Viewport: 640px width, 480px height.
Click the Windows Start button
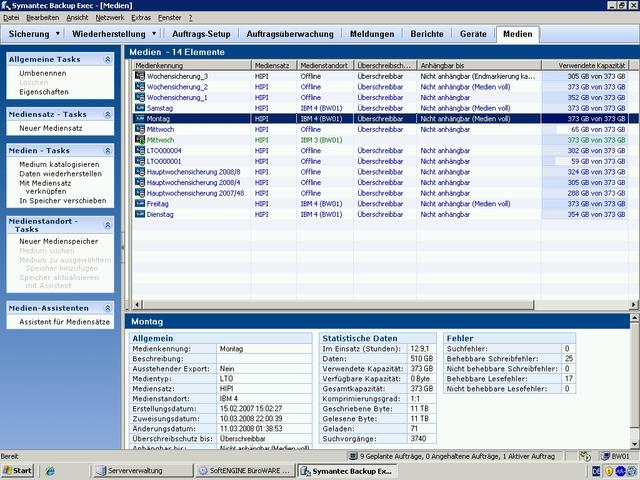(17, 471)
